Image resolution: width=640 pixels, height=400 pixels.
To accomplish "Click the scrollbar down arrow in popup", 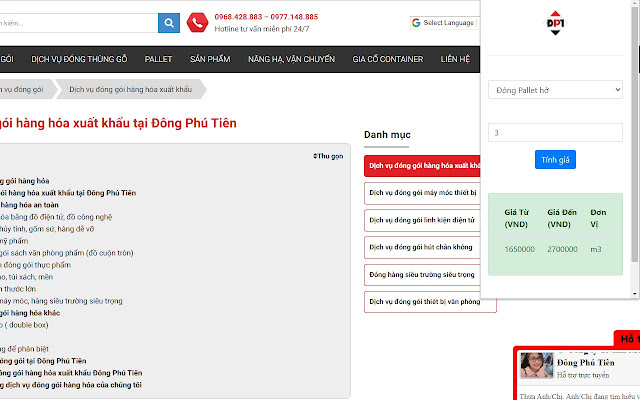I will coord(635,293).
